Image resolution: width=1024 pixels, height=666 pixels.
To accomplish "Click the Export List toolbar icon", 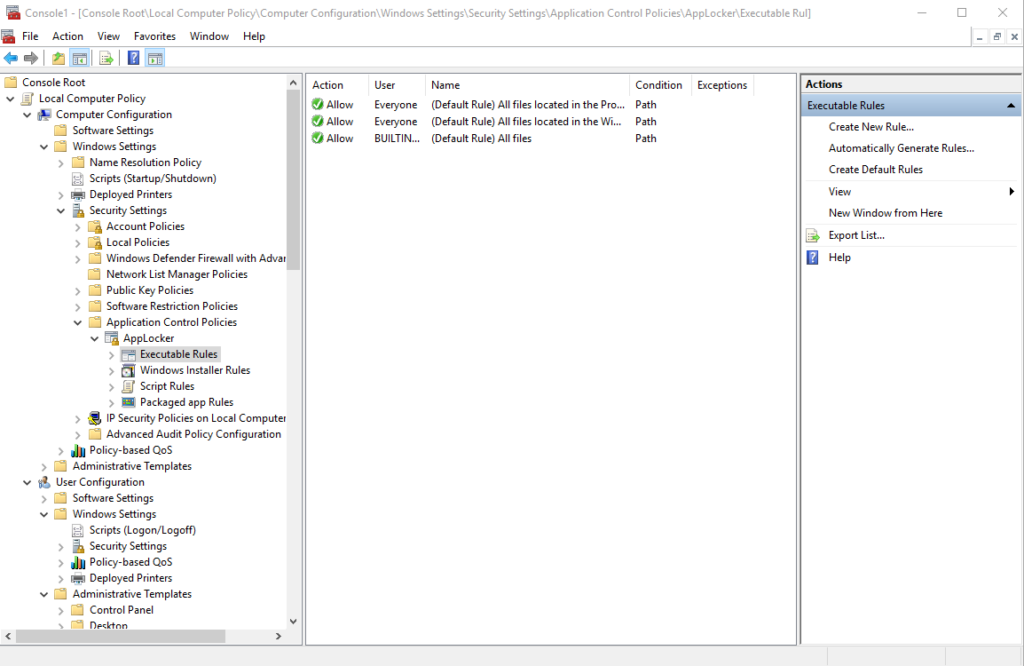I will point(106,58).
